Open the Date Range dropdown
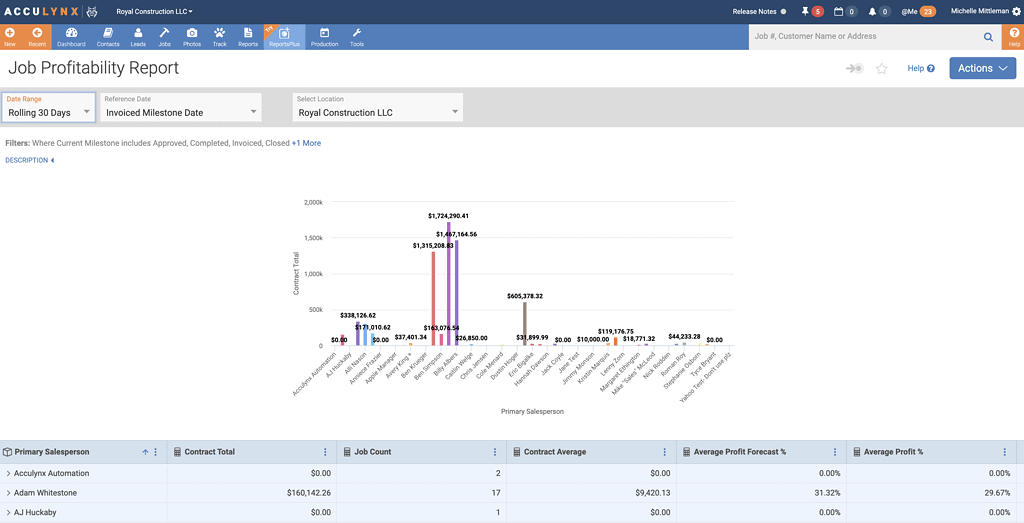This screenshot has width=1024, height=523. [x=49, y=108]
